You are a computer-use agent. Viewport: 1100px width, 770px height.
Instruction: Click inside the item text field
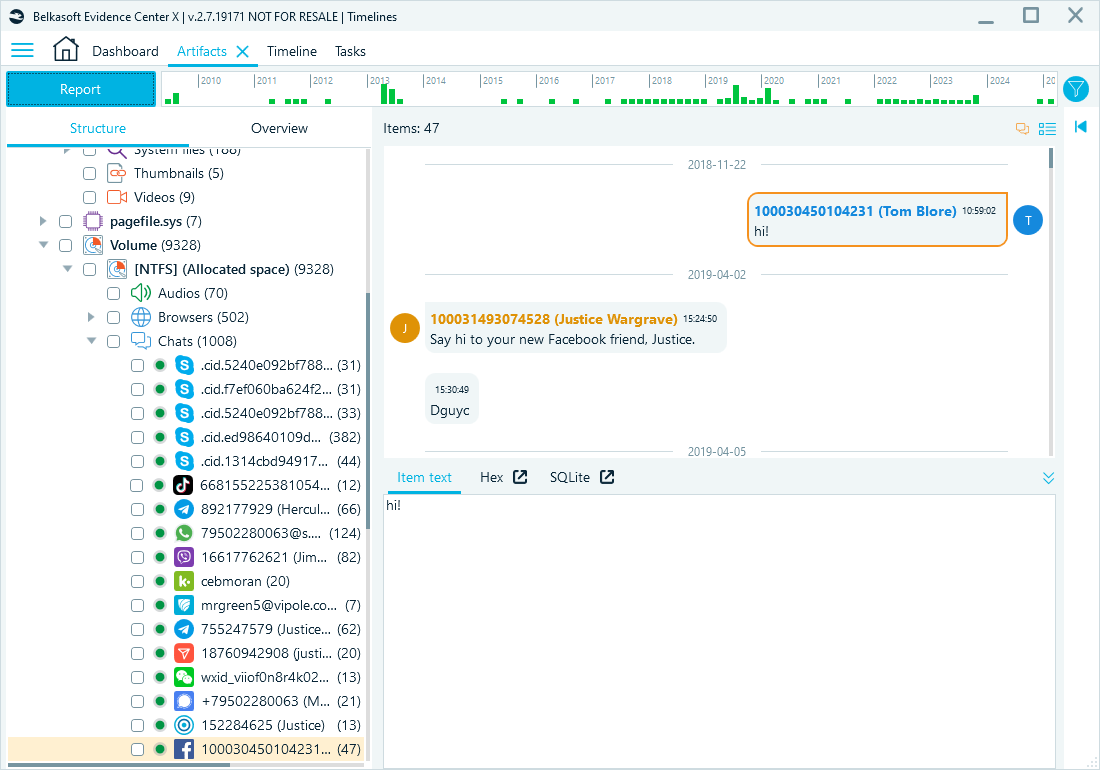click(x=719, y=631)
